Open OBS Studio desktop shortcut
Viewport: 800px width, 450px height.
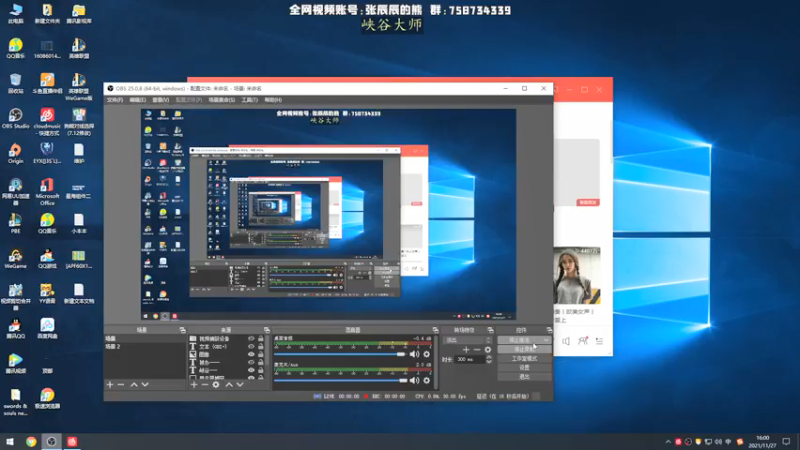pos(15,118)
